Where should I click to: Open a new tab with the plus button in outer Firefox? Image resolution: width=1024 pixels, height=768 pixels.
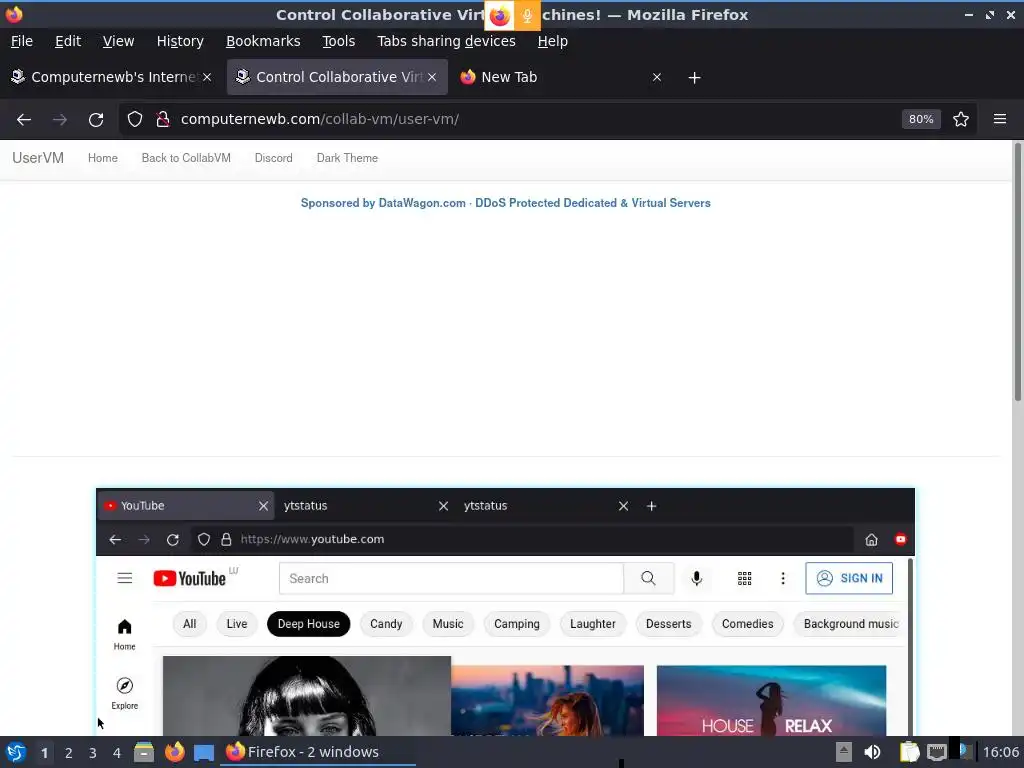(694, 78)
